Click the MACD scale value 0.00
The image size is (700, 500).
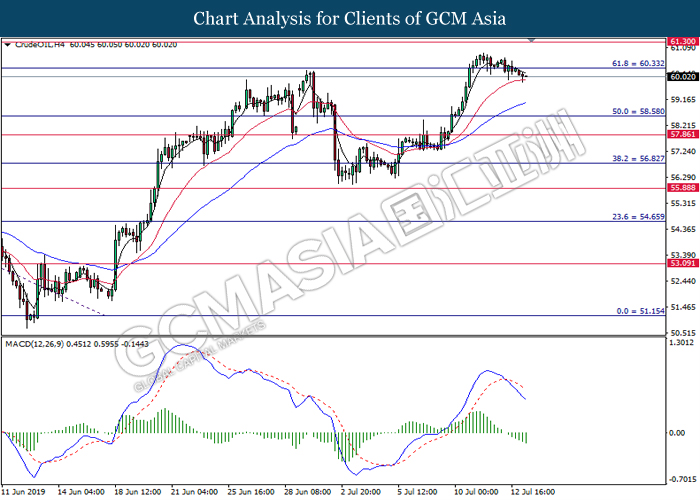click(677, 433)
